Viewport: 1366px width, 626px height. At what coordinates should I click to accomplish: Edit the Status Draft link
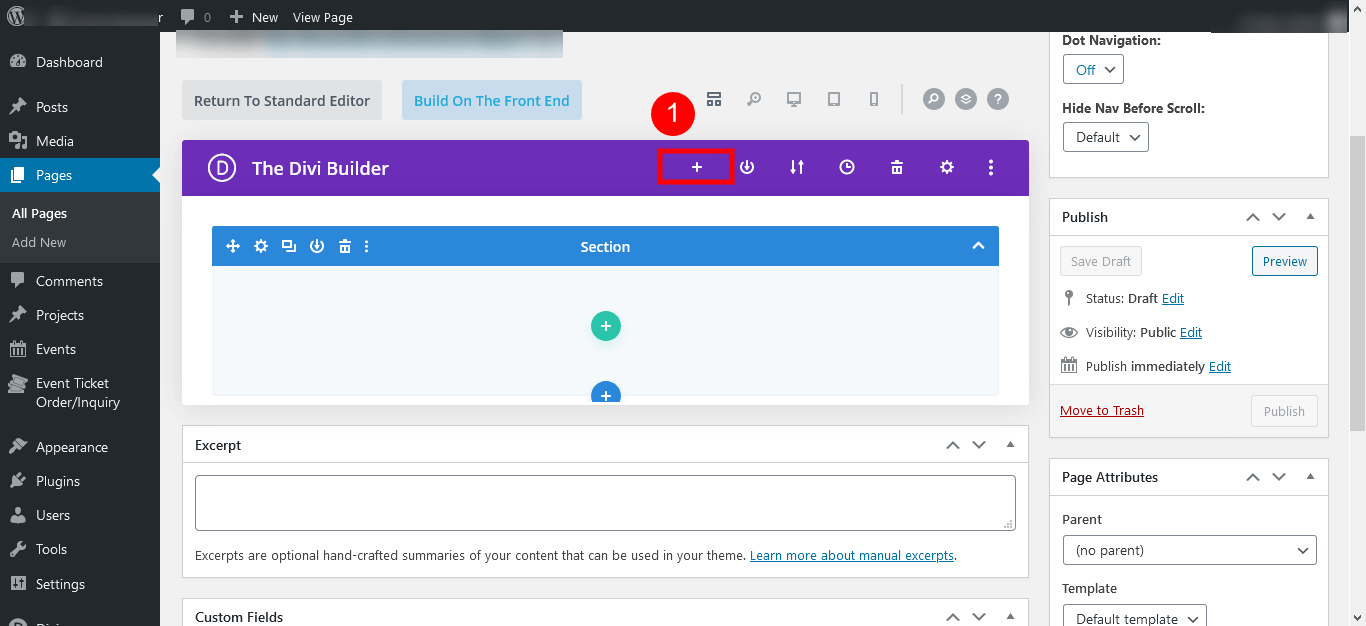click(1173, 298)
